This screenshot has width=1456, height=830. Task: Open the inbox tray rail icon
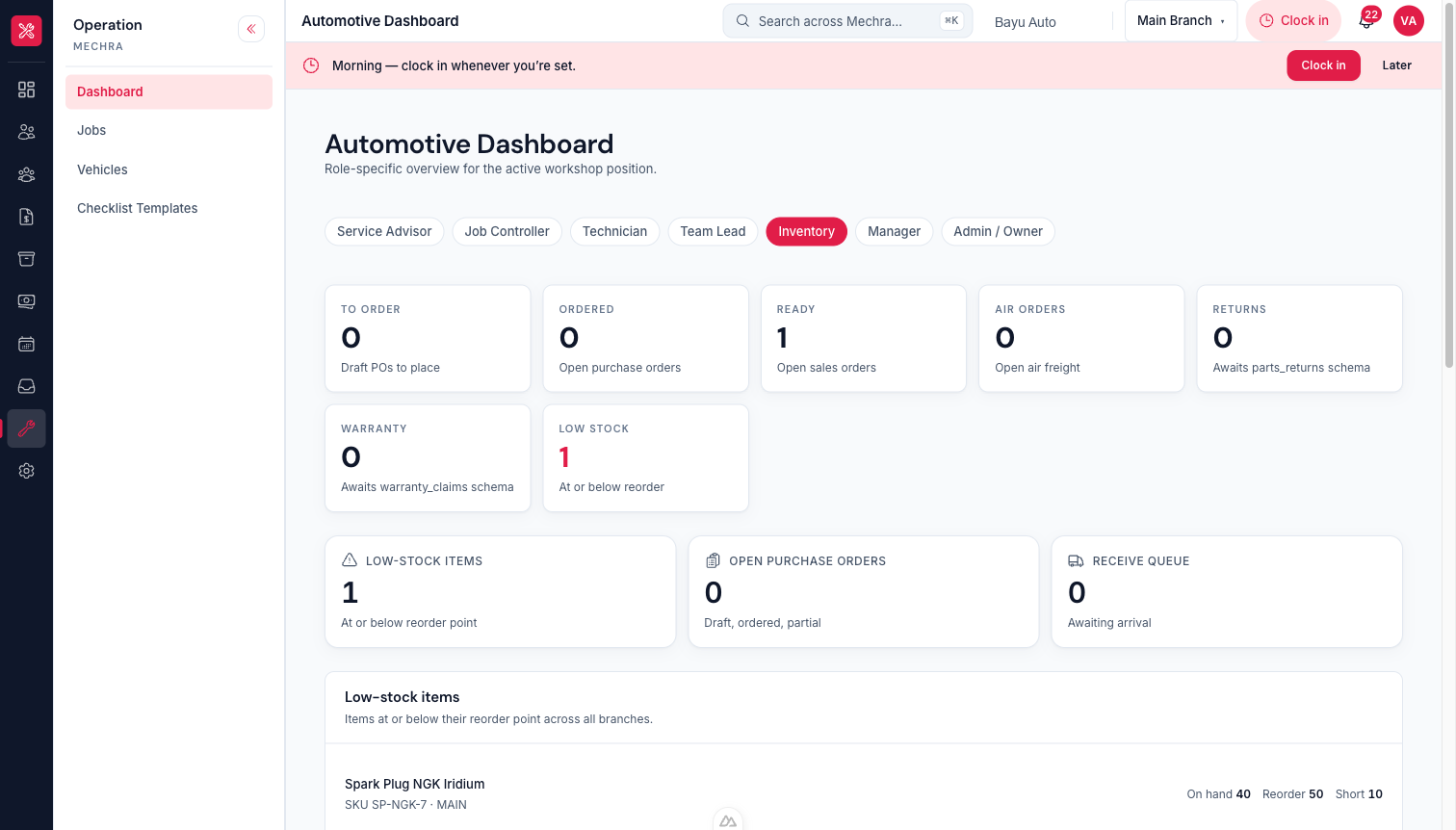point(26,386)
